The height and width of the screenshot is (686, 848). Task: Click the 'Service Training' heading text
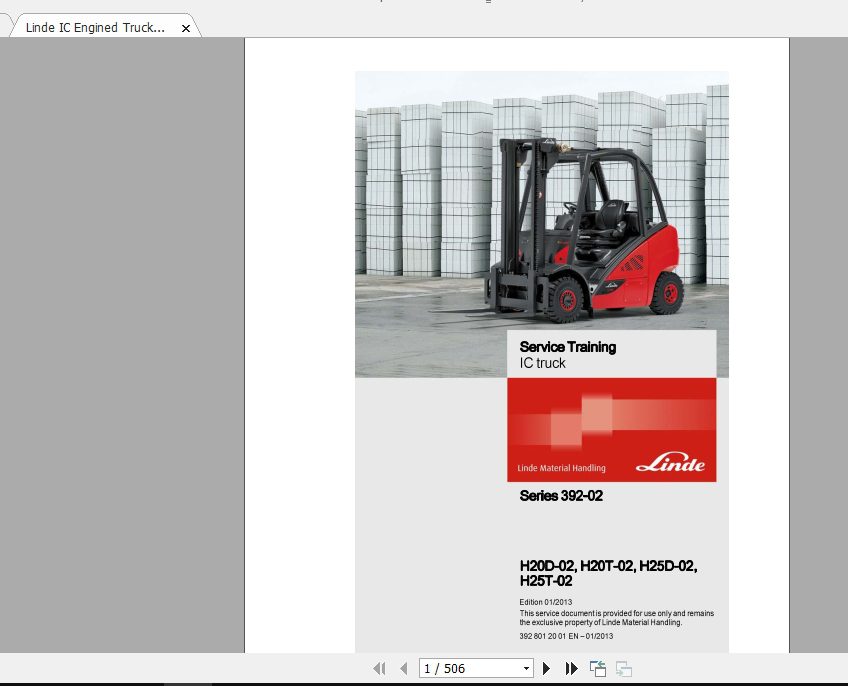567,347
